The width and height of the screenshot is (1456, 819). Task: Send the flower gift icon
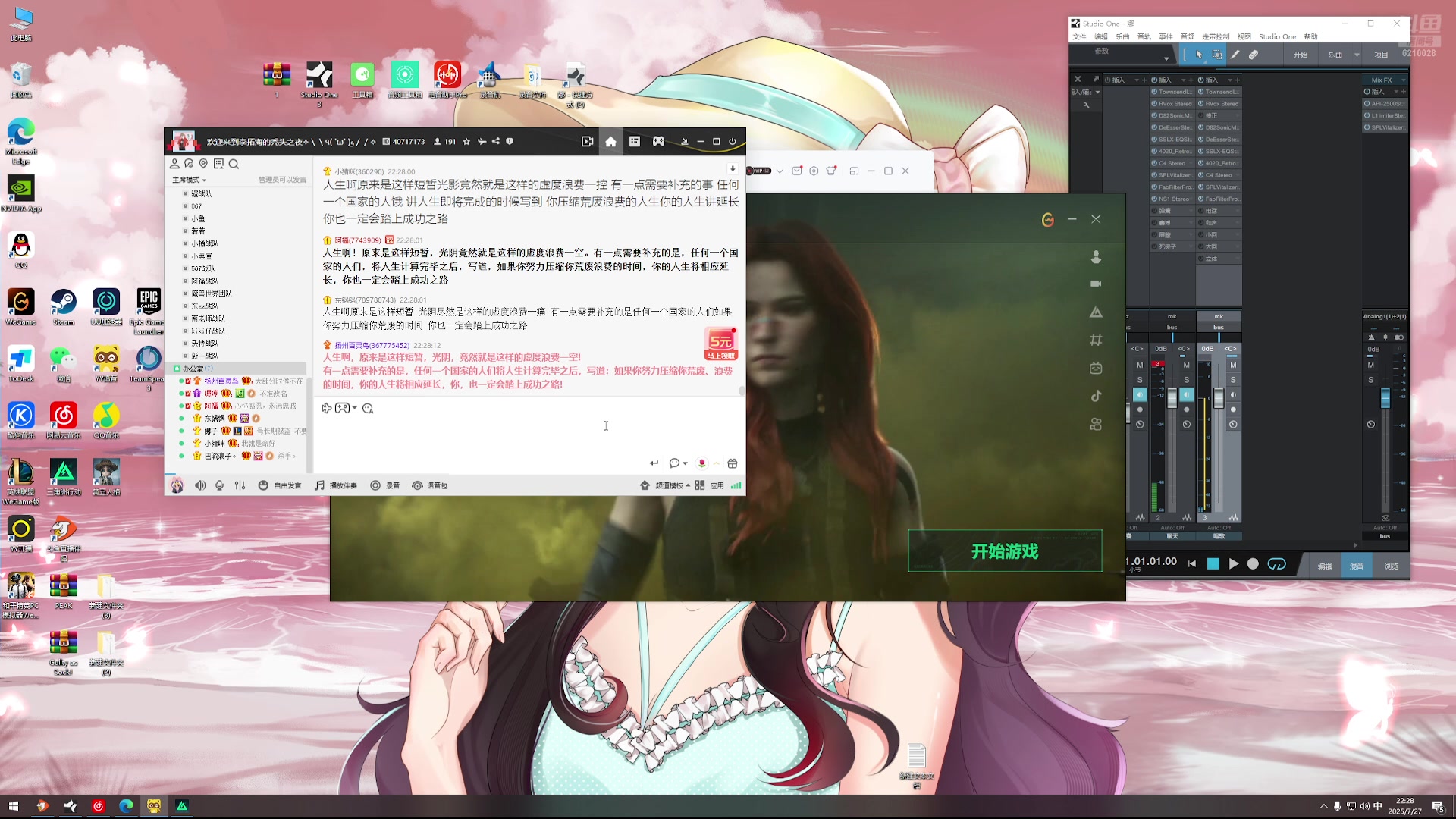pos(701,463)
